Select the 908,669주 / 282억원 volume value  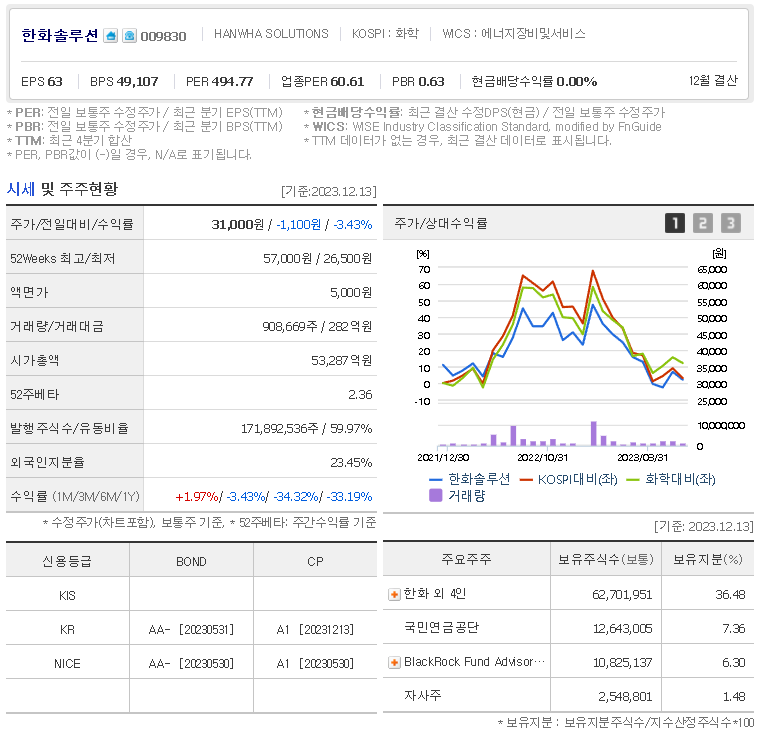point(317,327)
